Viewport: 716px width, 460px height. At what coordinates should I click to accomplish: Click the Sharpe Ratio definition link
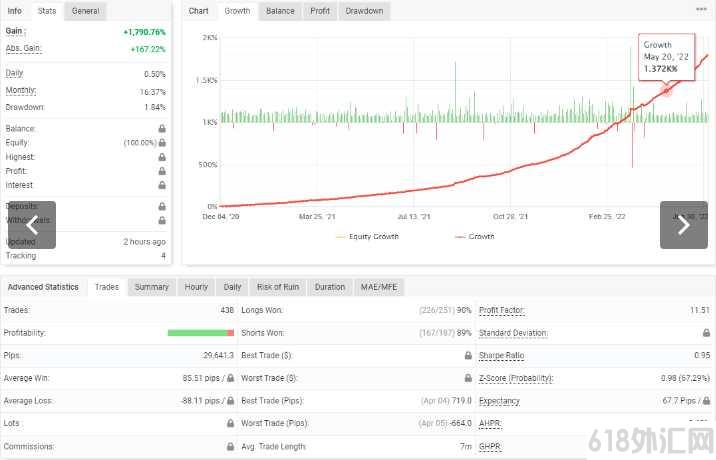coord(501,355)
